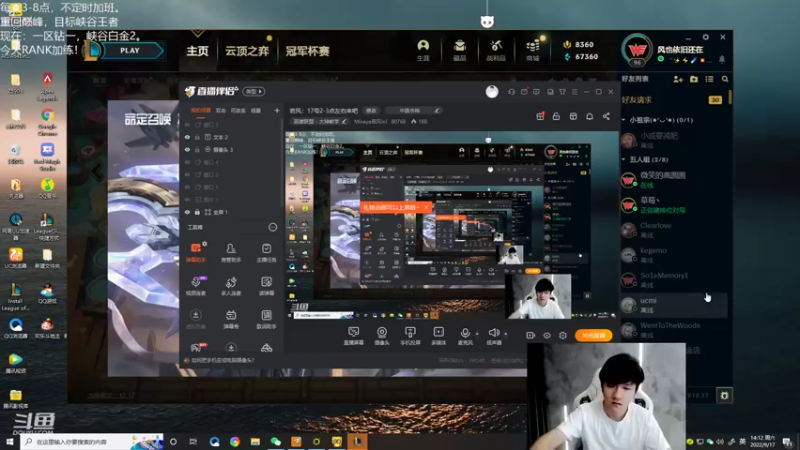Click the new friend folder icon
The width and height of the screenshot is (800, 450).
click(694, 79)
